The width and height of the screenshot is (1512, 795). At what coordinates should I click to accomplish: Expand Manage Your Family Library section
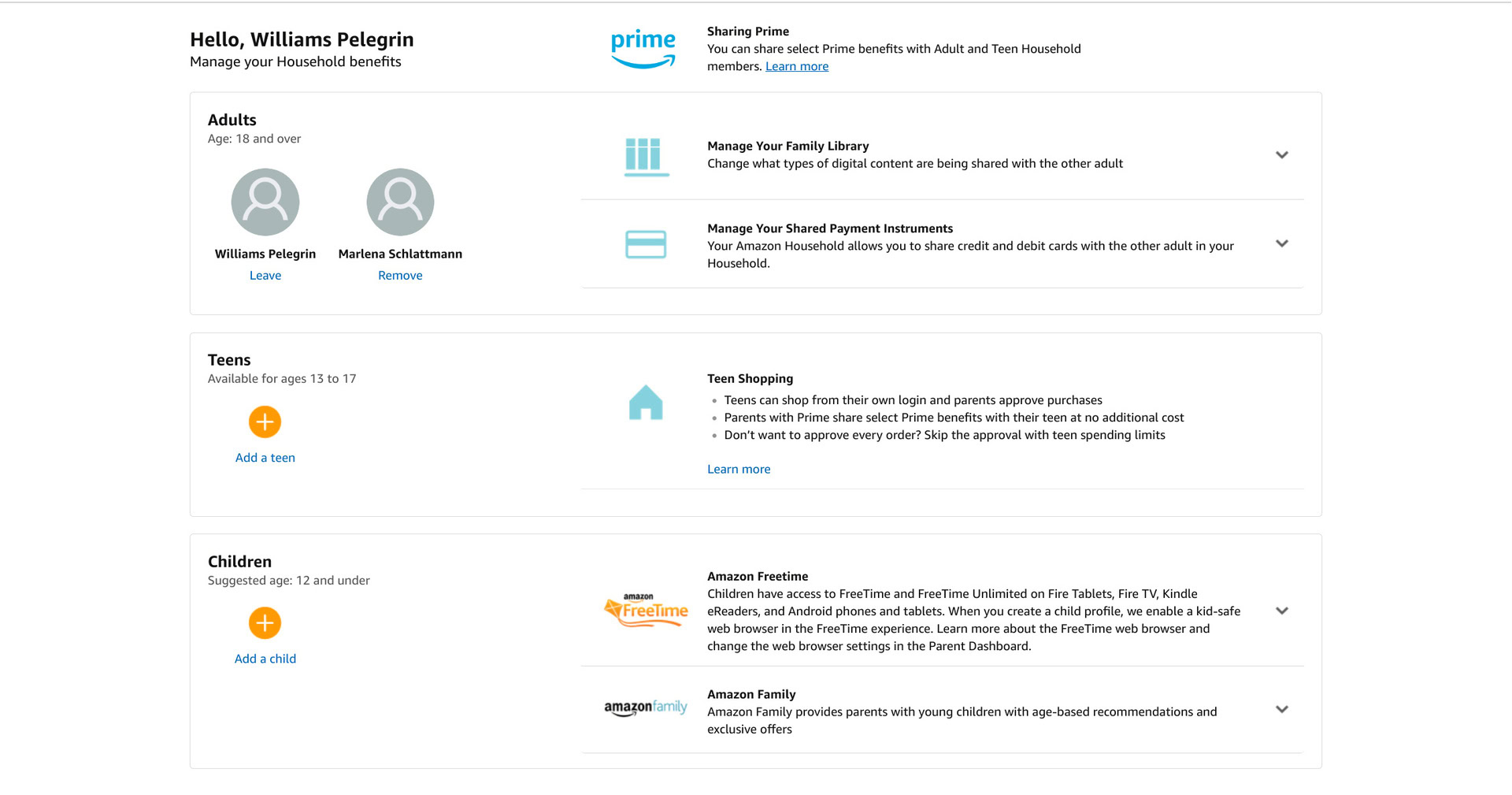click(1281, 155)
